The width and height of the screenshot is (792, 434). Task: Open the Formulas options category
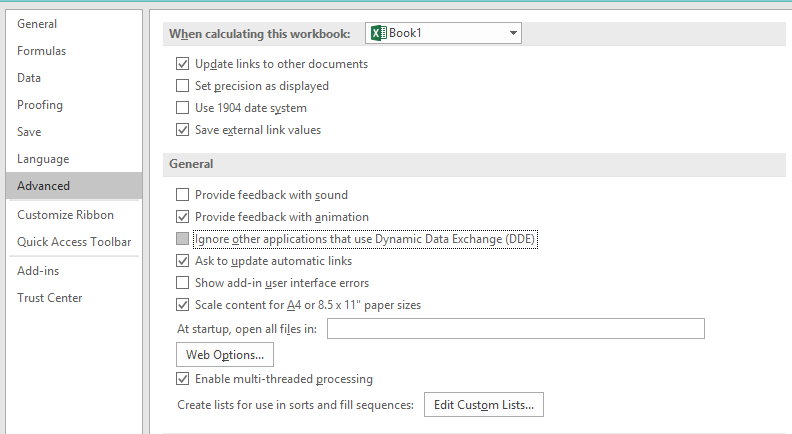[74, 51]
